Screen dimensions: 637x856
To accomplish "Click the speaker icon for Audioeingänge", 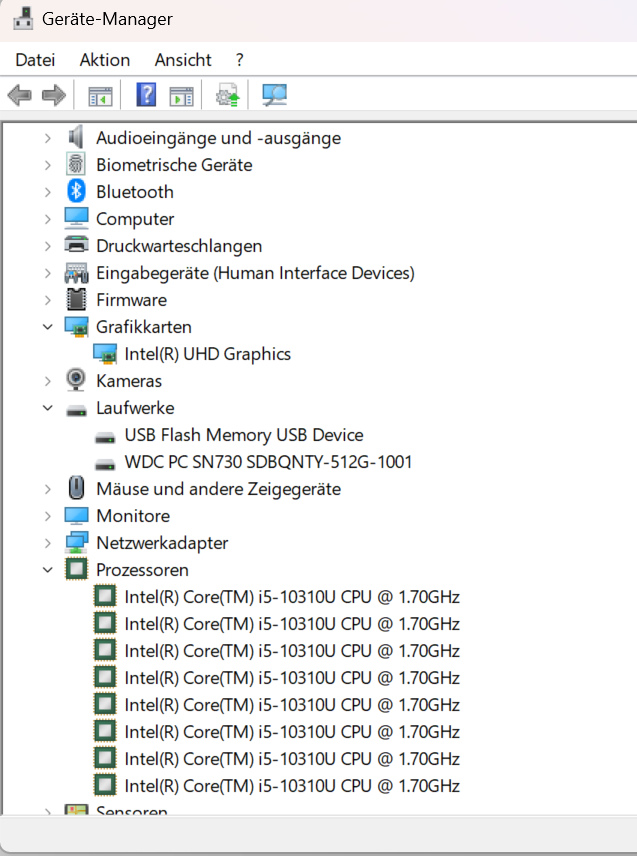I will 76,137.
